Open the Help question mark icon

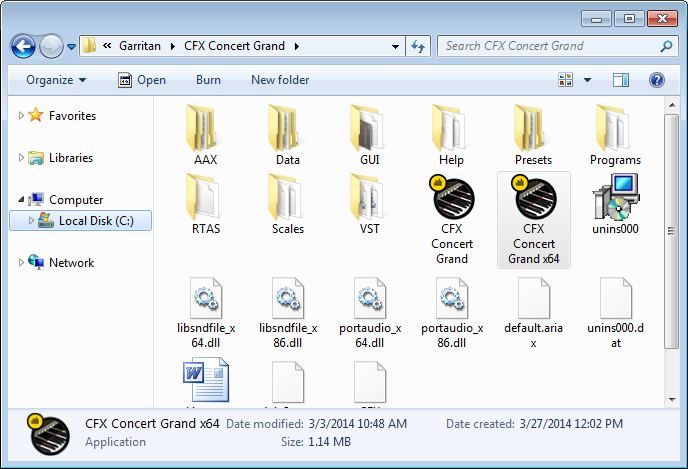[656, 80]
